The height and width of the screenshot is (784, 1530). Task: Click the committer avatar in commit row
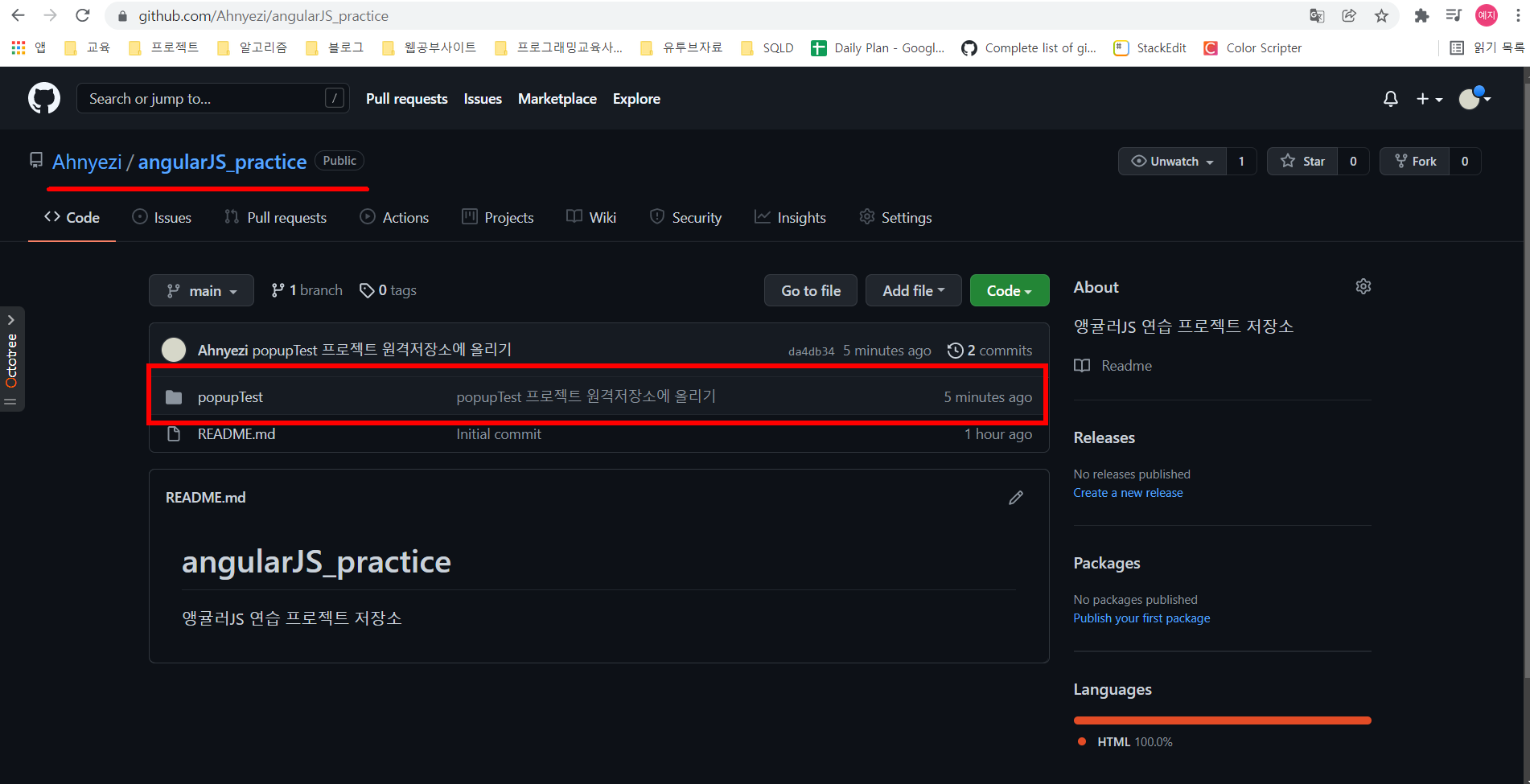[174, 350]
